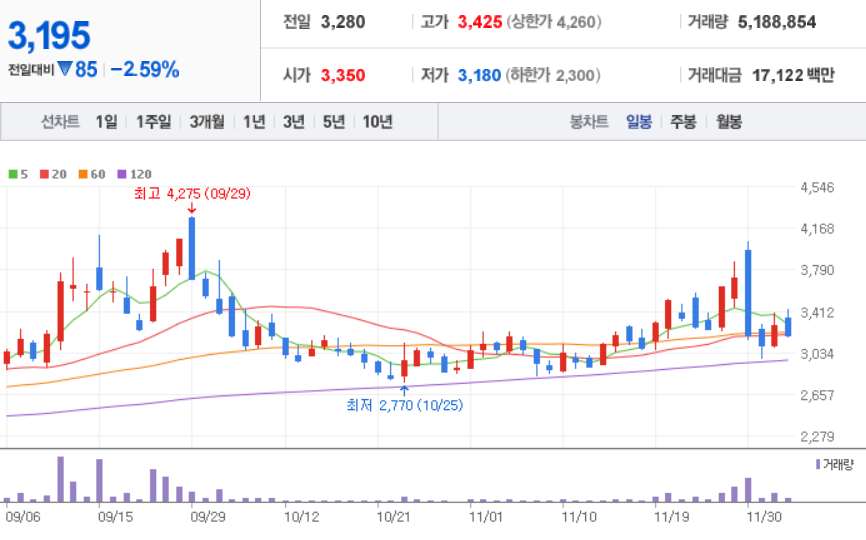
Task: Click the 11/19 date axis label
Action: point(672,517)
